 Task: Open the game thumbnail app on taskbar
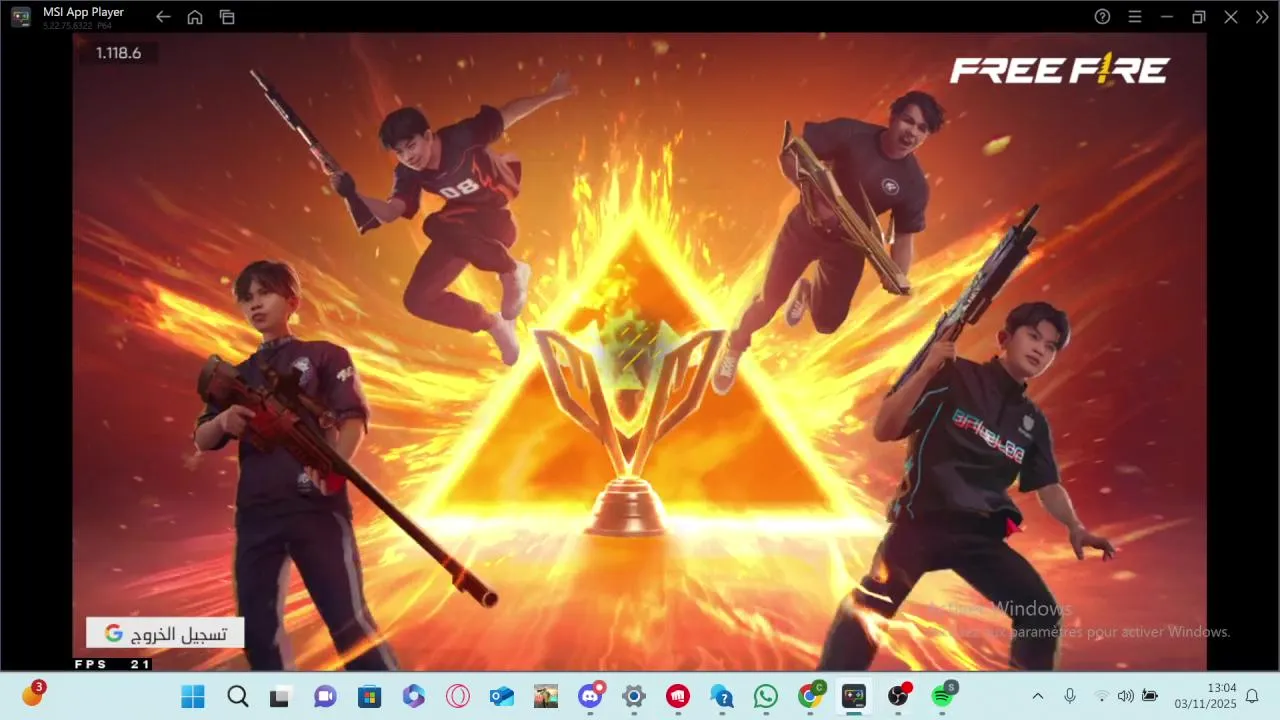click(546, 696)
